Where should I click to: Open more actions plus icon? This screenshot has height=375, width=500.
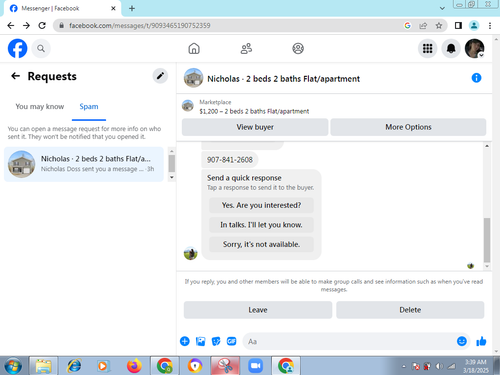pyautogui.click(x=185, y=341)
